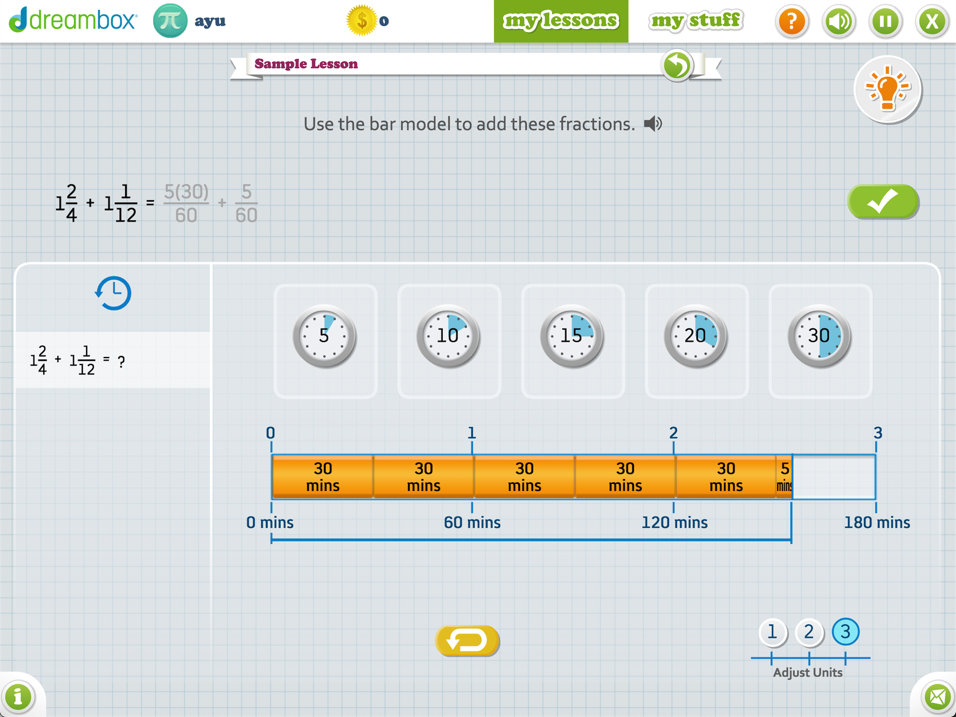Select the 5 minute clock tile
The height and width of the screenshot is (717, 956).
(x=325, y=338)
